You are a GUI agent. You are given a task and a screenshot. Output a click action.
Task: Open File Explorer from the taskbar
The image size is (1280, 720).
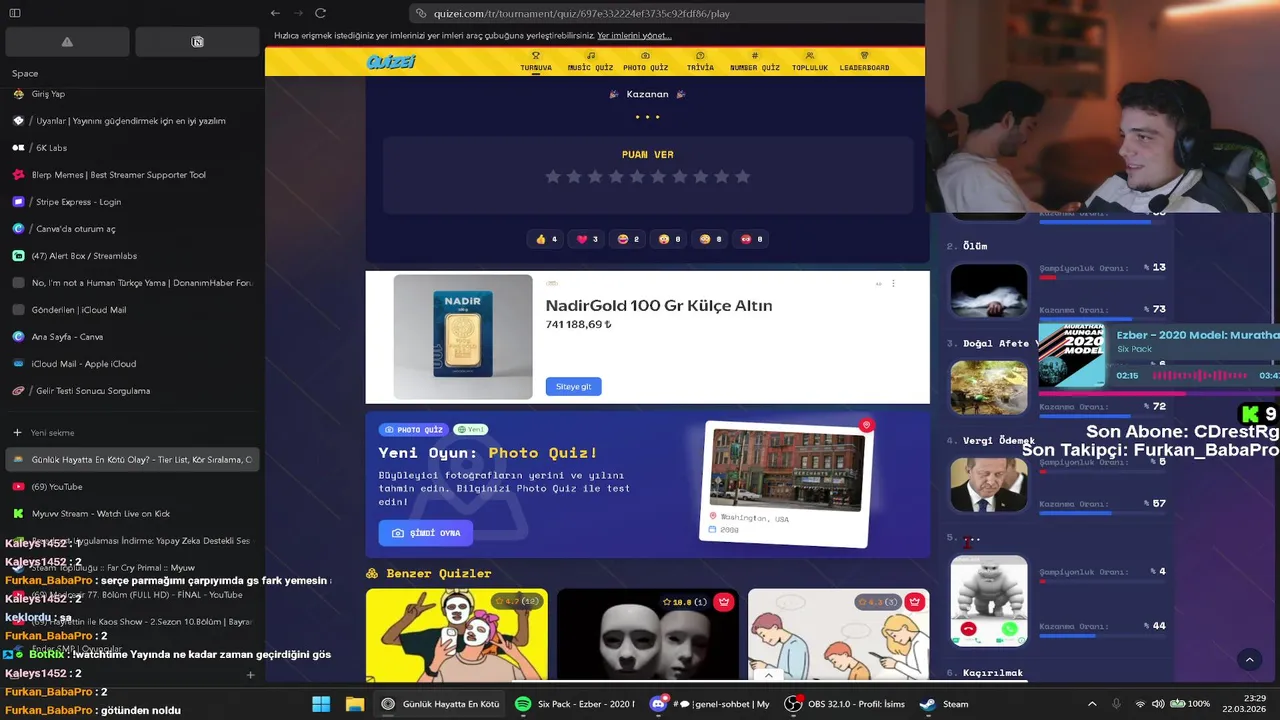[x=355, y=704]
